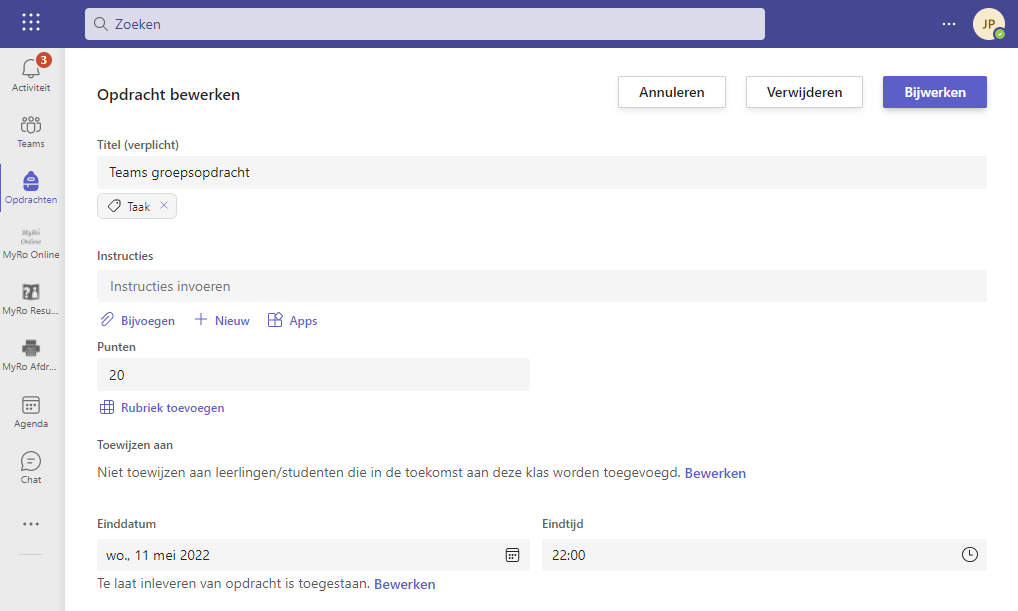1018x611 pixels.
Task: Remove the Taak tag with the X
Action: point(164,206)
